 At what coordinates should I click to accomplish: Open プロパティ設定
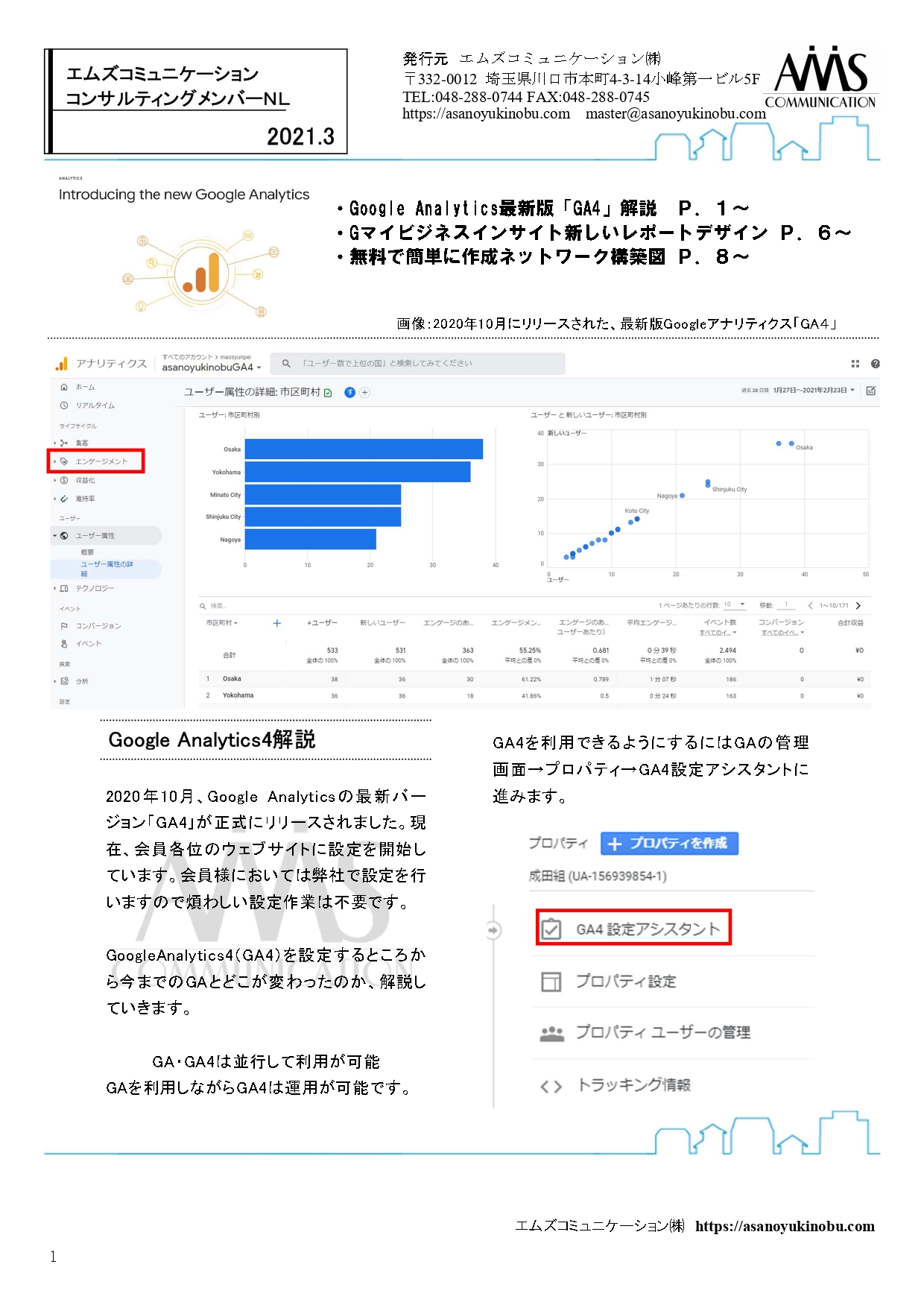click(x=626, y=982)
